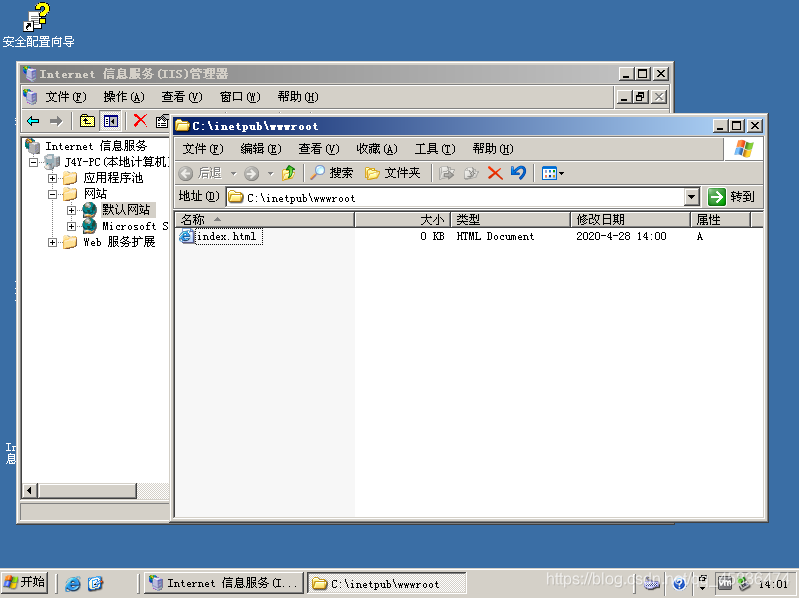Click second quick launch icon
Image resolution: width=800 pixels, height=598 pixels.
[x=95, y=583]
